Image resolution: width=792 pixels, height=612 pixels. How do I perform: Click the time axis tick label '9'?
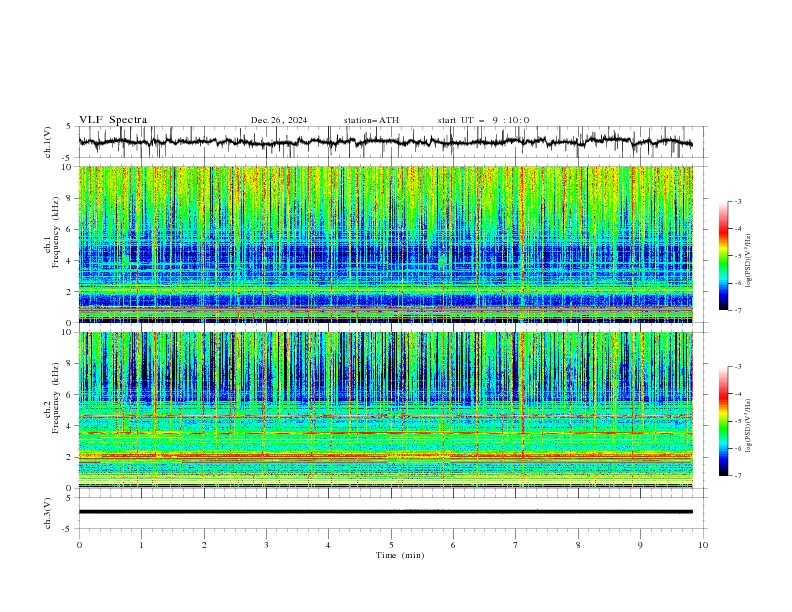click(640, 545)
